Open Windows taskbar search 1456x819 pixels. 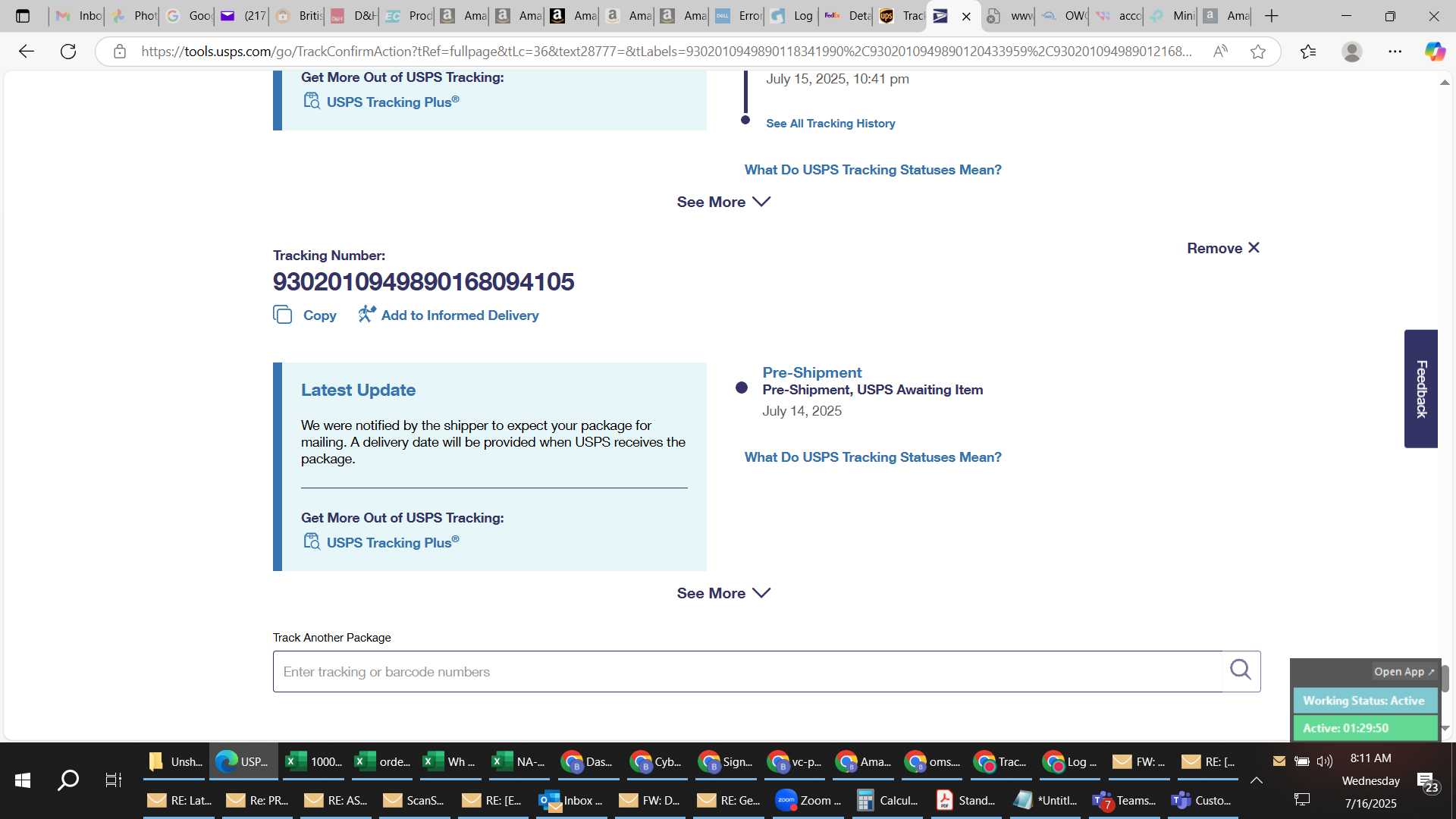68,780
